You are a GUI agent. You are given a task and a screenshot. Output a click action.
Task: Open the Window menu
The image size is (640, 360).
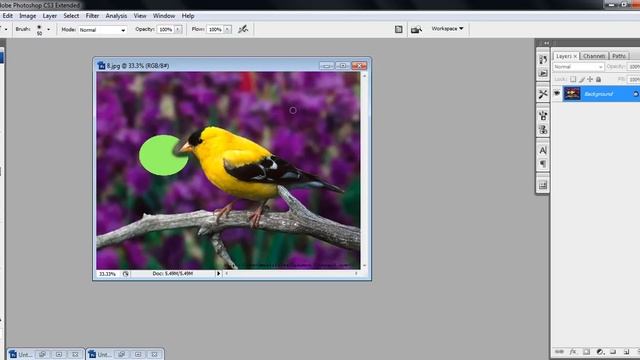(164, 16)
